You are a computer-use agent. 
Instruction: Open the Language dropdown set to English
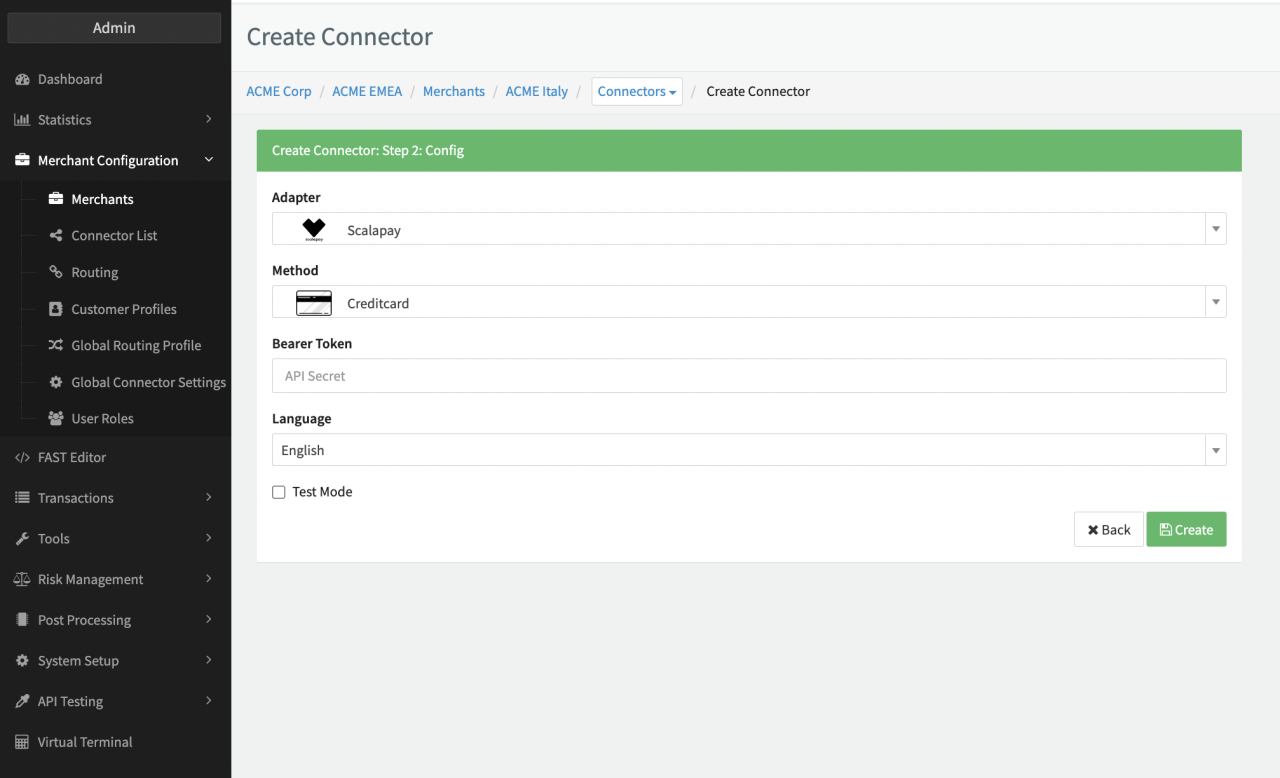click(748, 450)
